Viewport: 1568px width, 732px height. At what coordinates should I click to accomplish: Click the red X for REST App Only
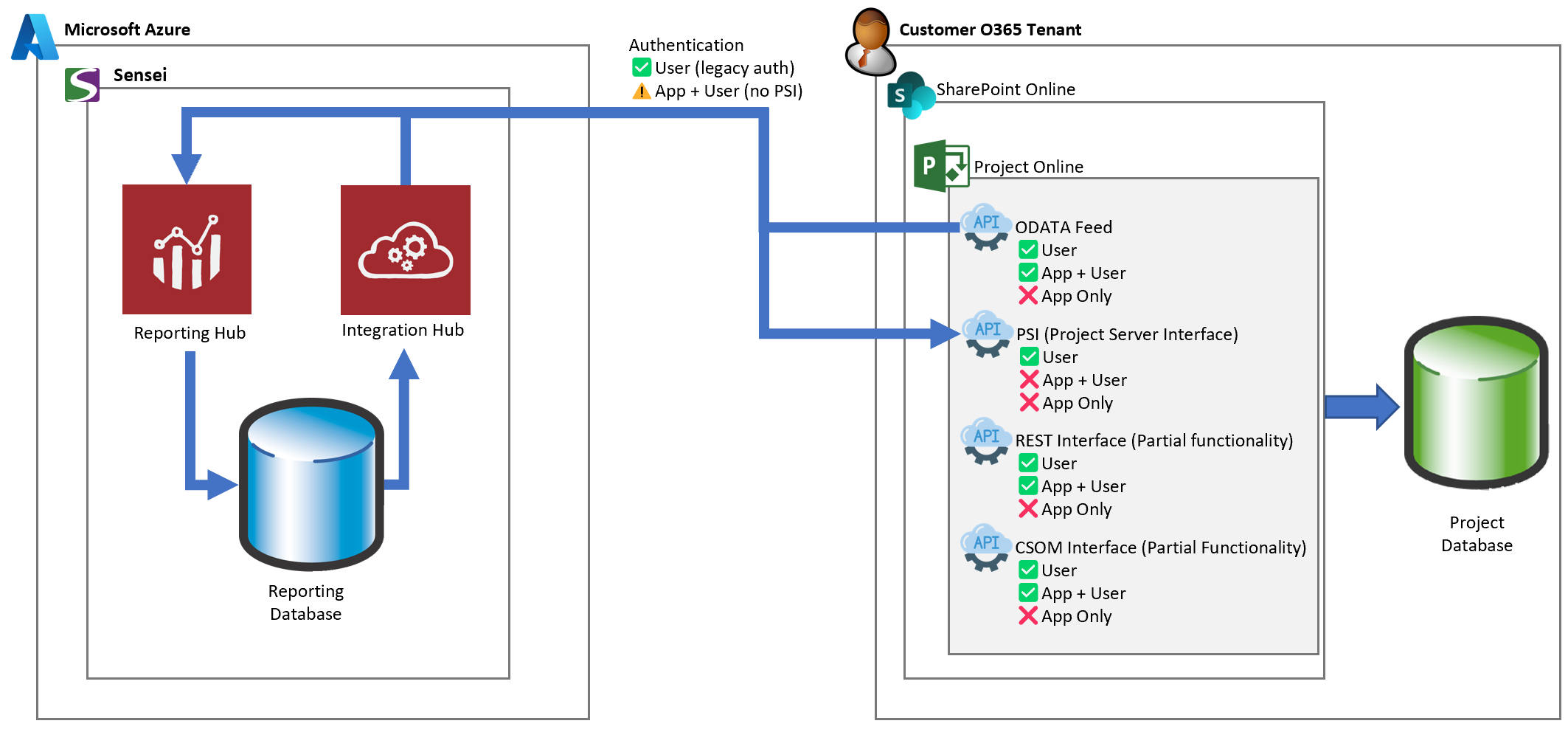[1028, 508]
